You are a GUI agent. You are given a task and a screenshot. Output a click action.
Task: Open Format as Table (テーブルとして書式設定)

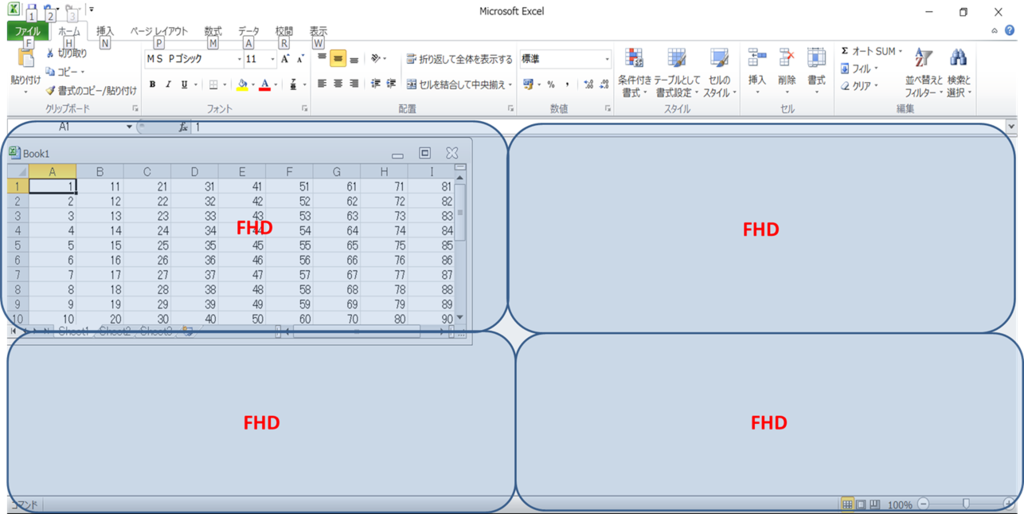(x=677, y=72)
